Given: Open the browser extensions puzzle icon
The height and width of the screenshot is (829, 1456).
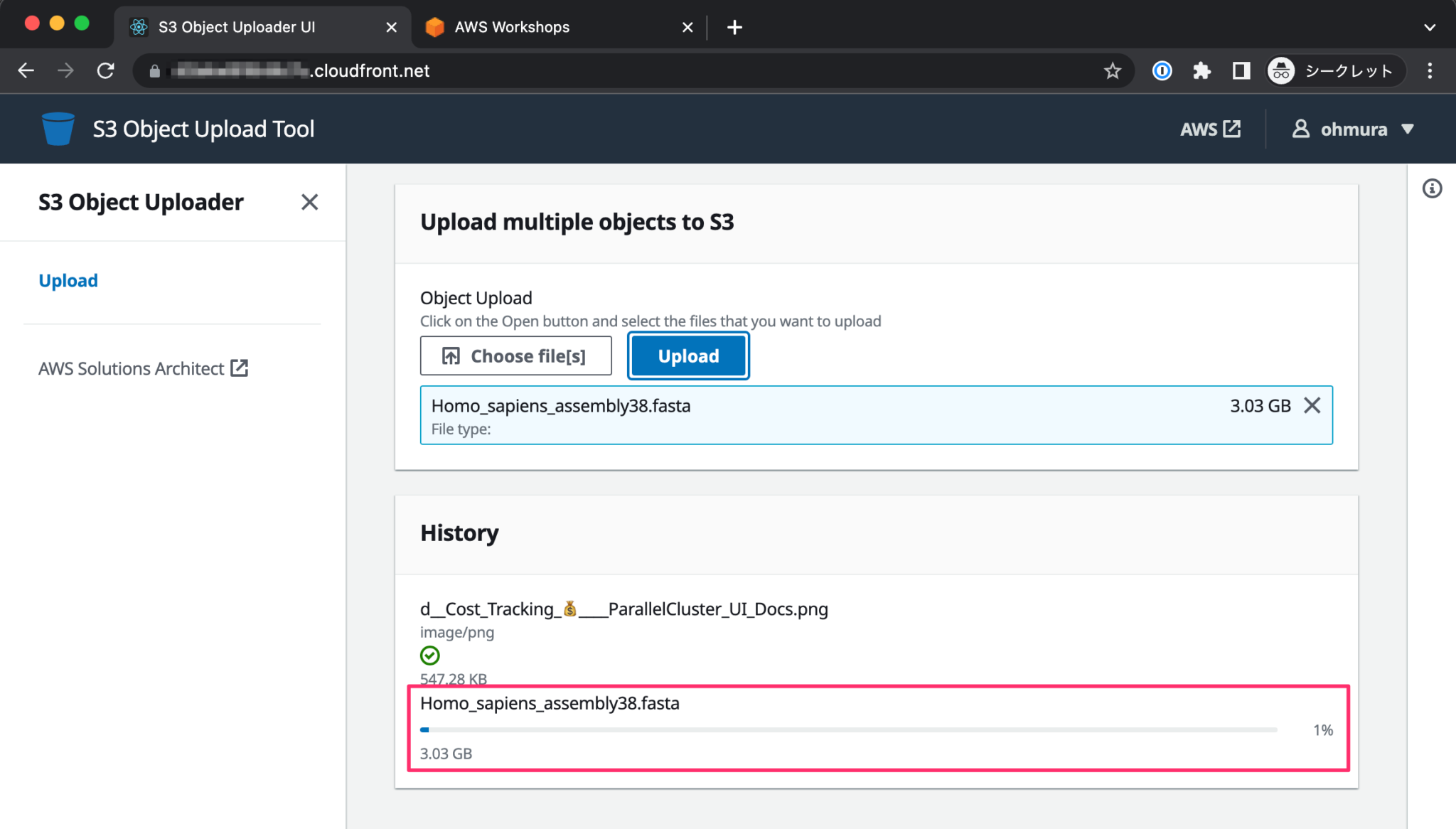Looking at the screenshot, I should tap(1202, 70).
